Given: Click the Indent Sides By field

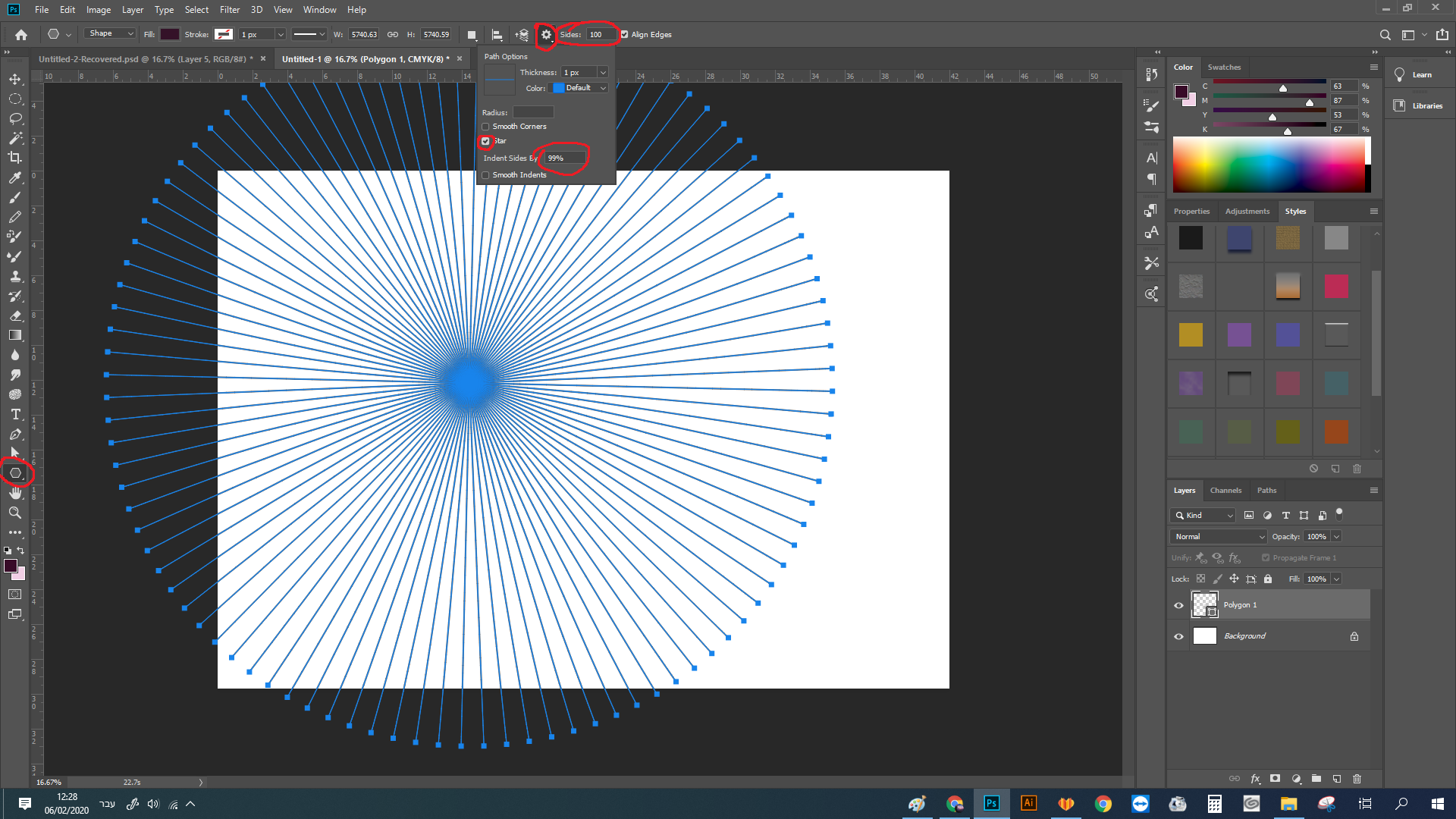Looking at the screenshot, I should tap(565, 158).
